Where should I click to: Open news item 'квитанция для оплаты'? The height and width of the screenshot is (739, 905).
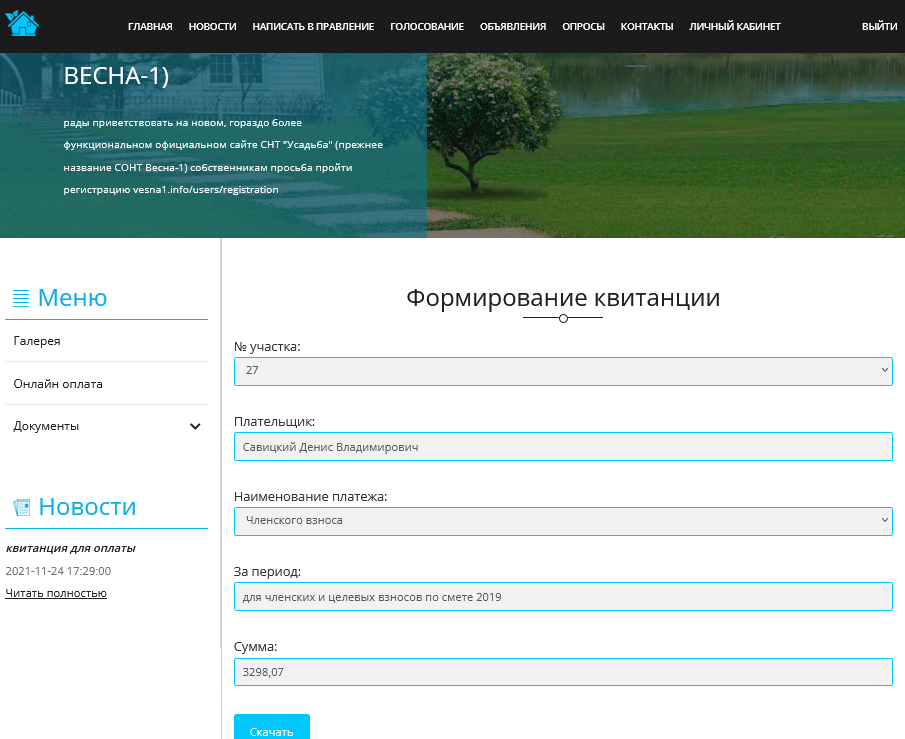[x=71, y=548]
